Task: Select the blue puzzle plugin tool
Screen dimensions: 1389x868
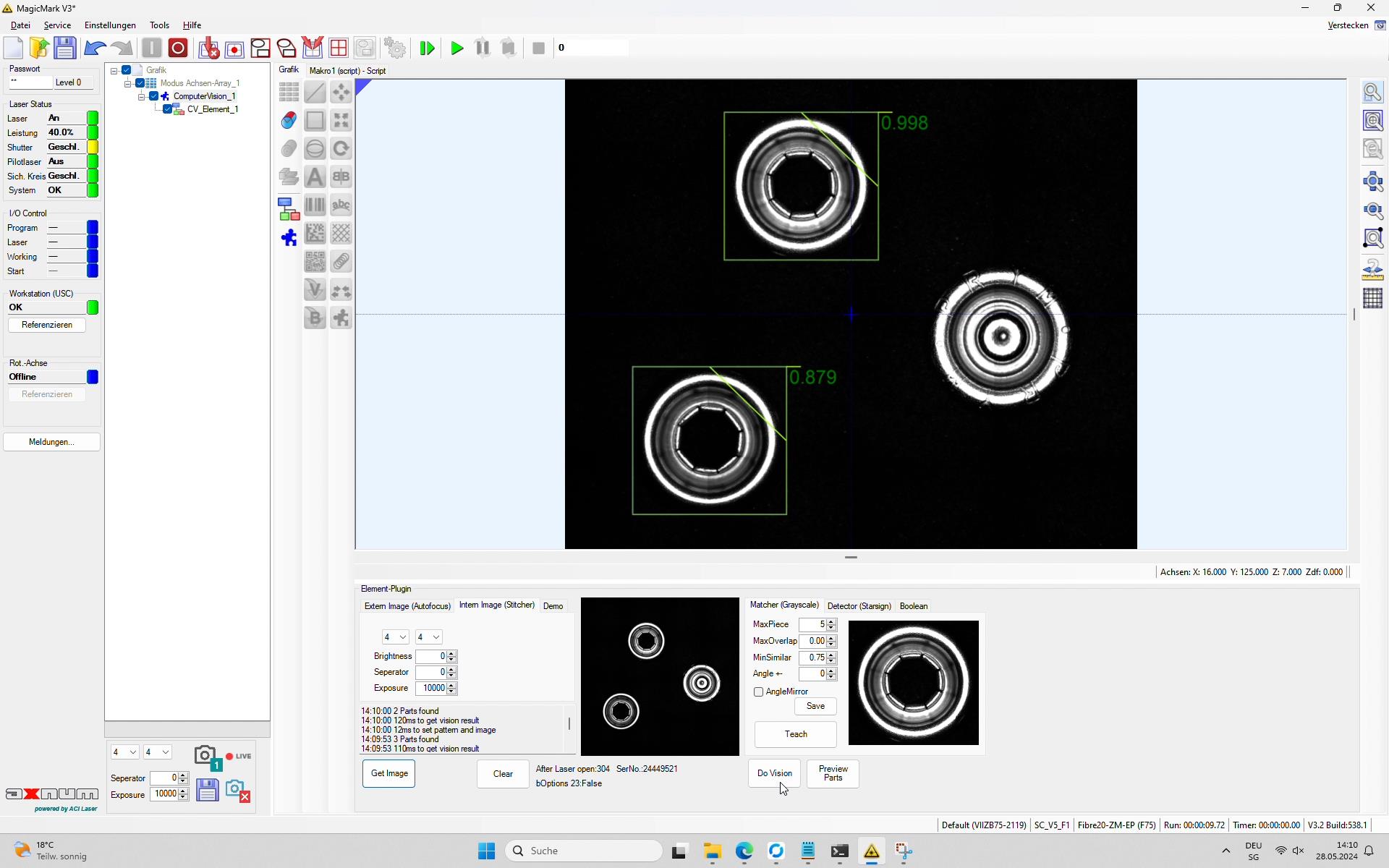Action: [289, 238]
